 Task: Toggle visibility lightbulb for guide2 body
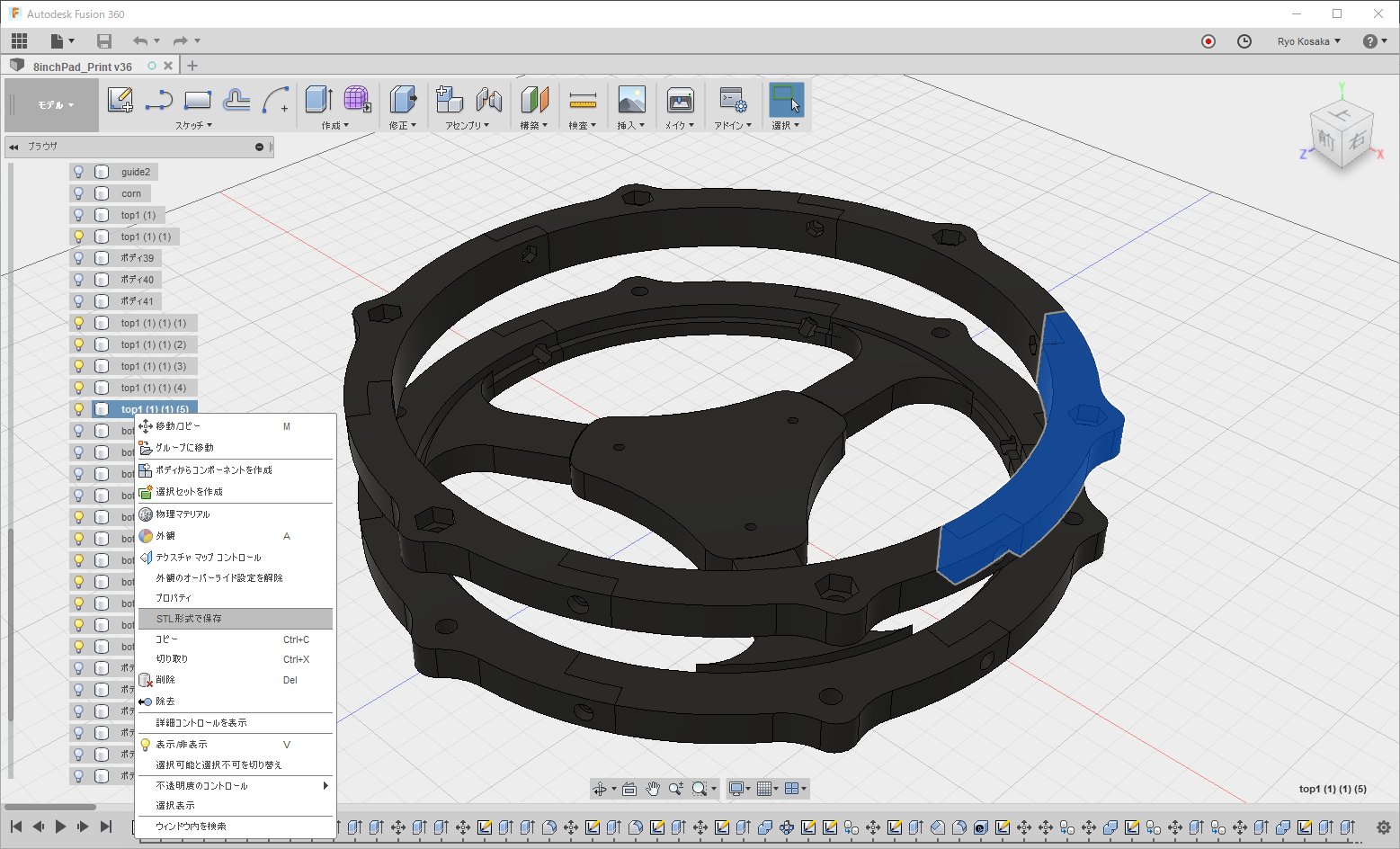[79, 172]
